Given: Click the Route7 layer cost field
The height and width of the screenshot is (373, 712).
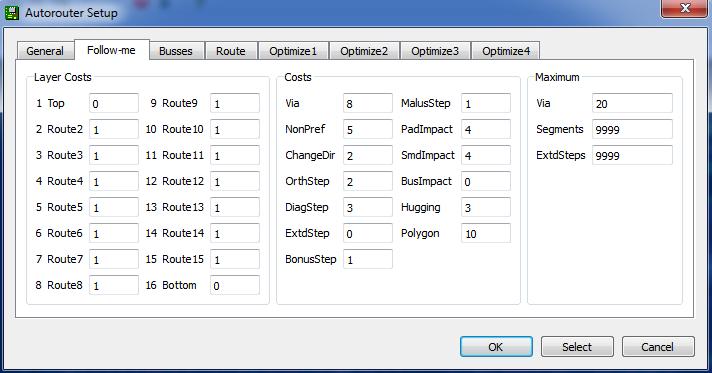Looking at the screenshot, I should pyautogui.click(x=114, y=259).
